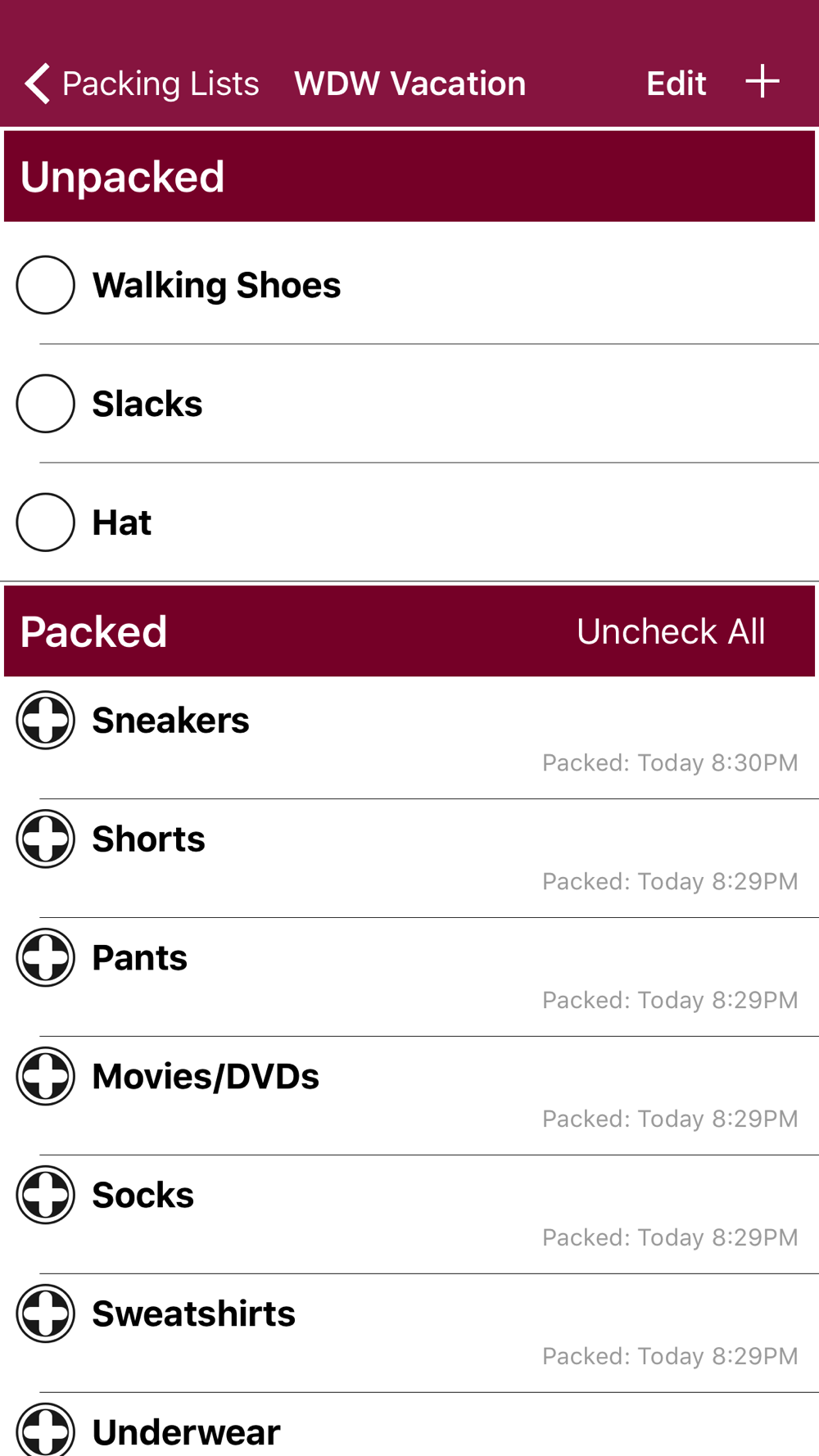This screenshot has height=1456, width=819.
Task: Tap the Socks packed circle icon
Action: 46,1196
